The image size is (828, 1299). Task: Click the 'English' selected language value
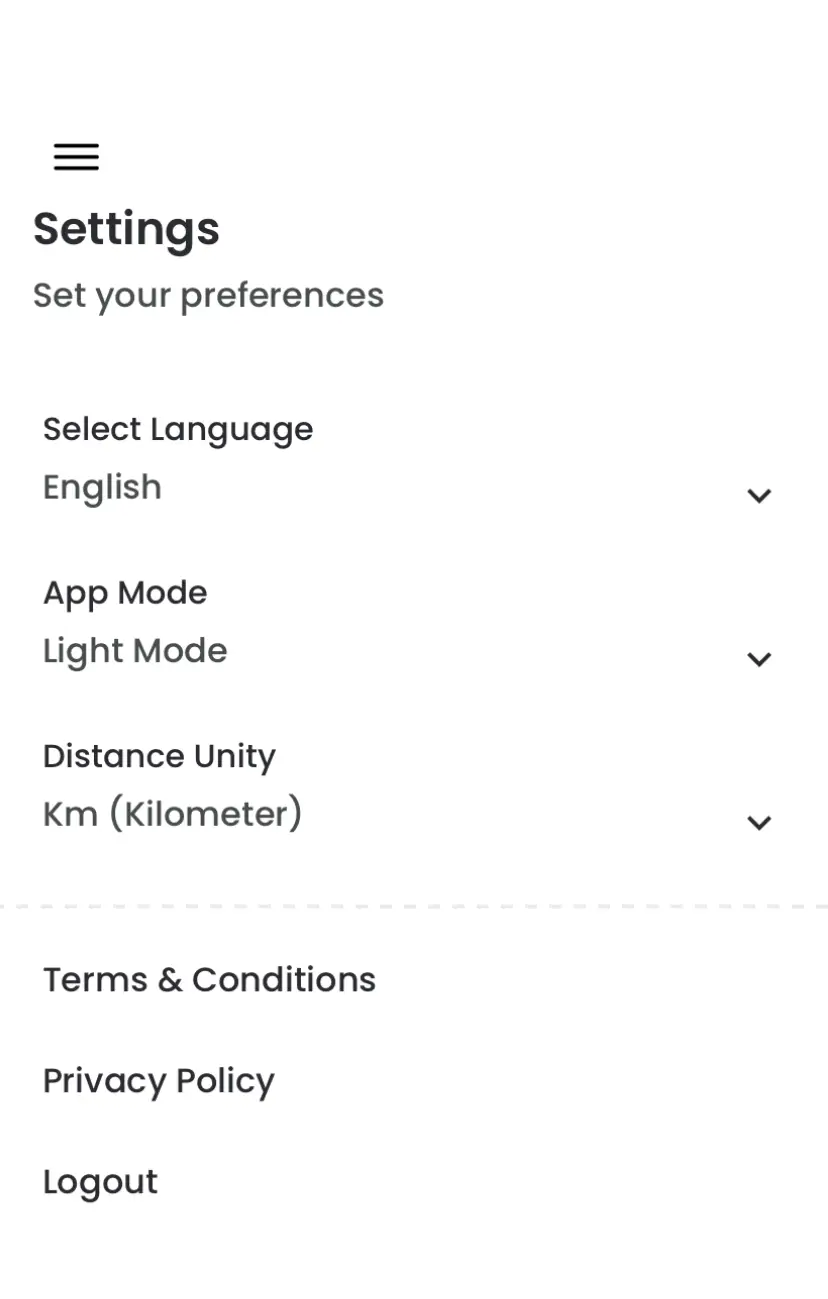click(x=102, y=488)
